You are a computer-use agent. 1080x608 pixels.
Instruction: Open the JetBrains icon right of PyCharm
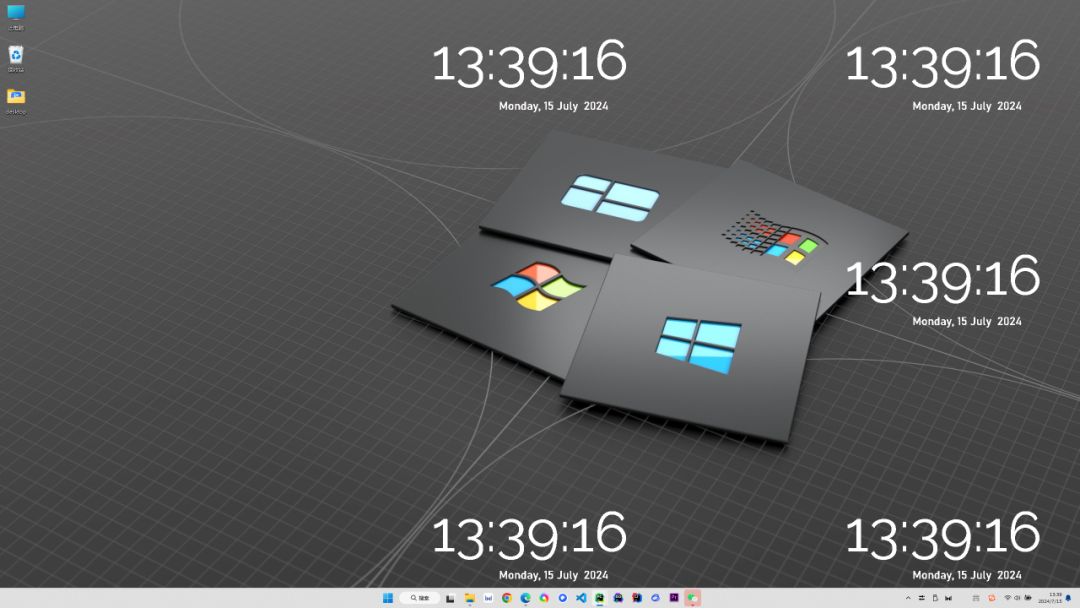tap(618, 598)
